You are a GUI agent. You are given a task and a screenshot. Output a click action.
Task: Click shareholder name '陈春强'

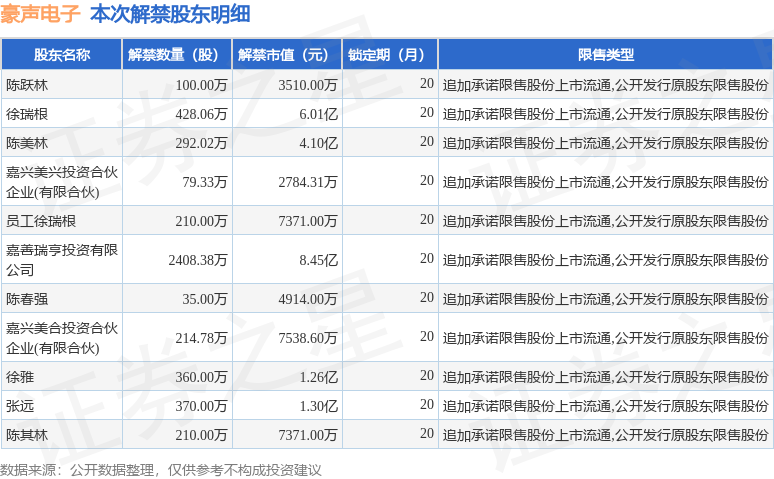(27, 299)
